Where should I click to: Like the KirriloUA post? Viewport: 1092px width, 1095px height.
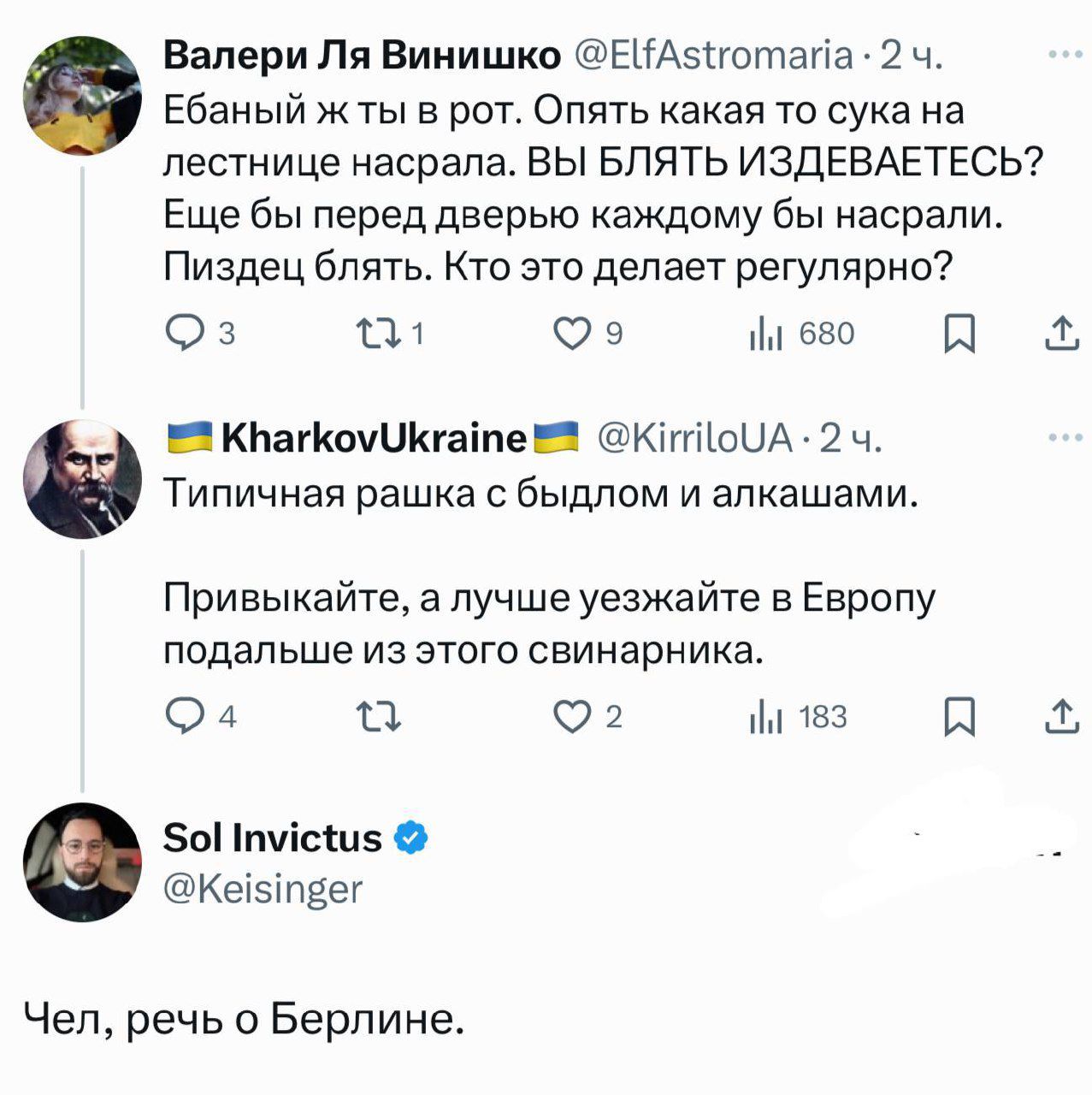572,716
